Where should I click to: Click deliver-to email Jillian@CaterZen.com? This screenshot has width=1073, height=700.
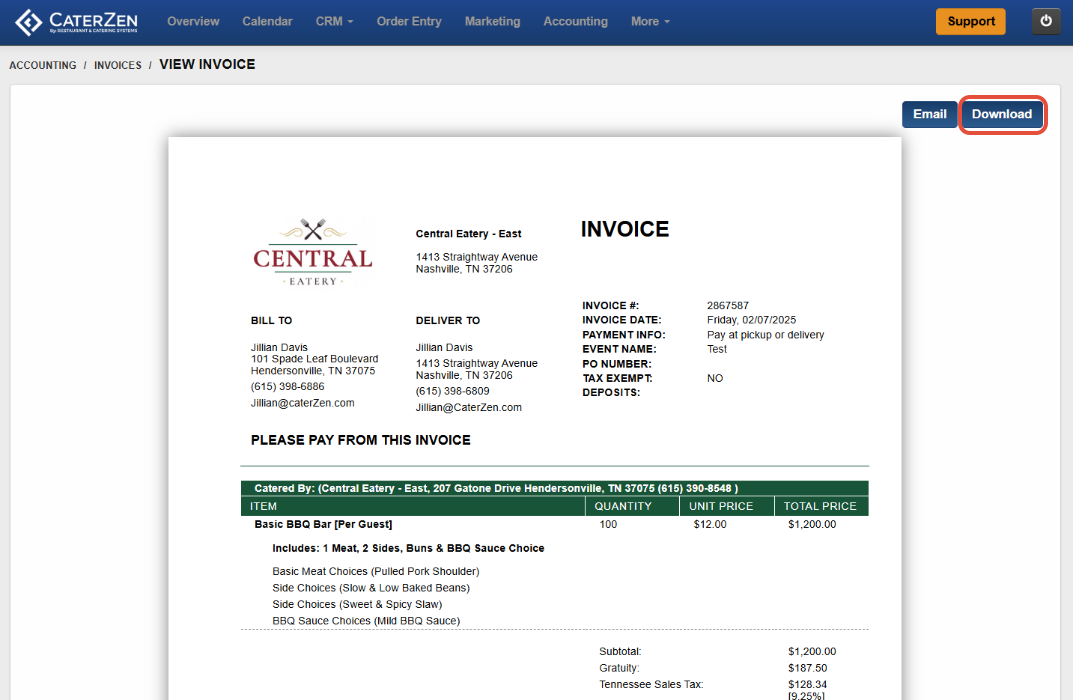[468, 407]
